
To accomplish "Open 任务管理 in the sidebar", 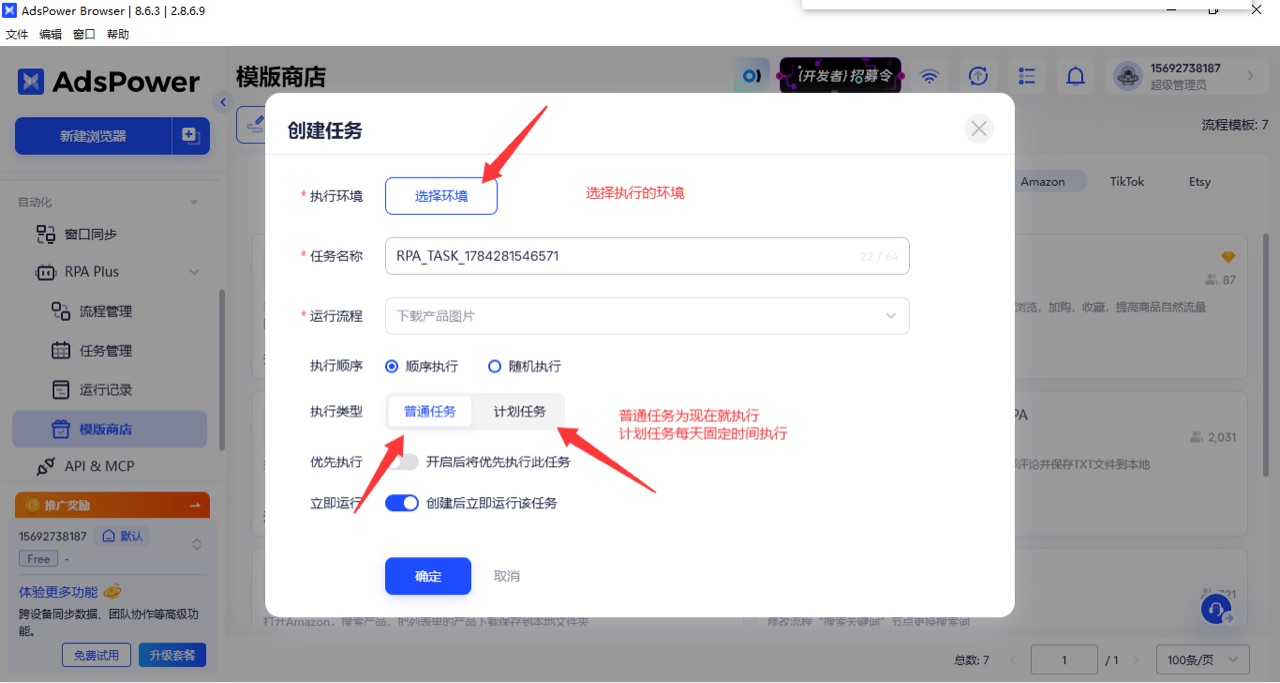I will [x=105, y=351].
